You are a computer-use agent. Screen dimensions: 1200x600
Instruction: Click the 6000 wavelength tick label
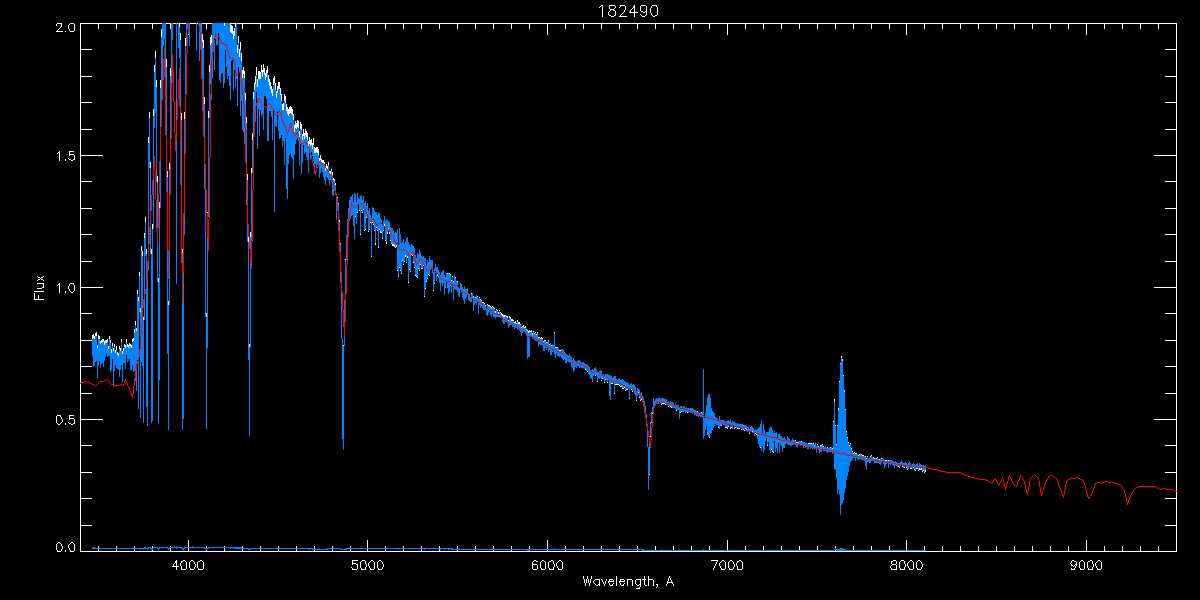point(547,565)
